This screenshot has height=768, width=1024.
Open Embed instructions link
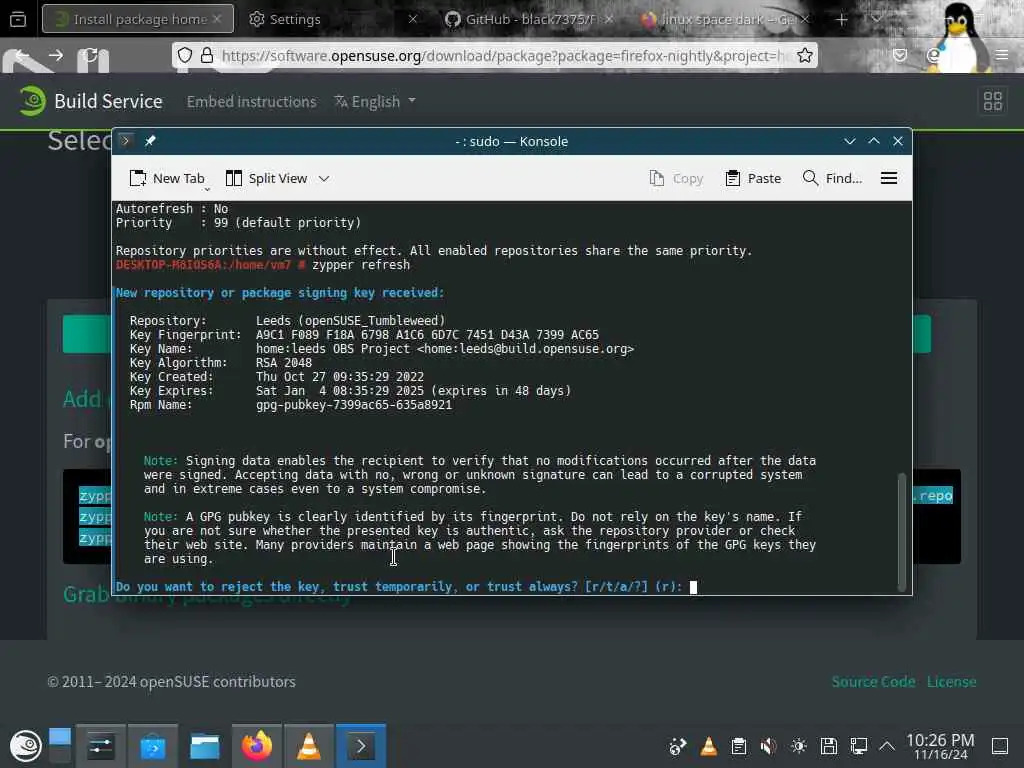251,101
